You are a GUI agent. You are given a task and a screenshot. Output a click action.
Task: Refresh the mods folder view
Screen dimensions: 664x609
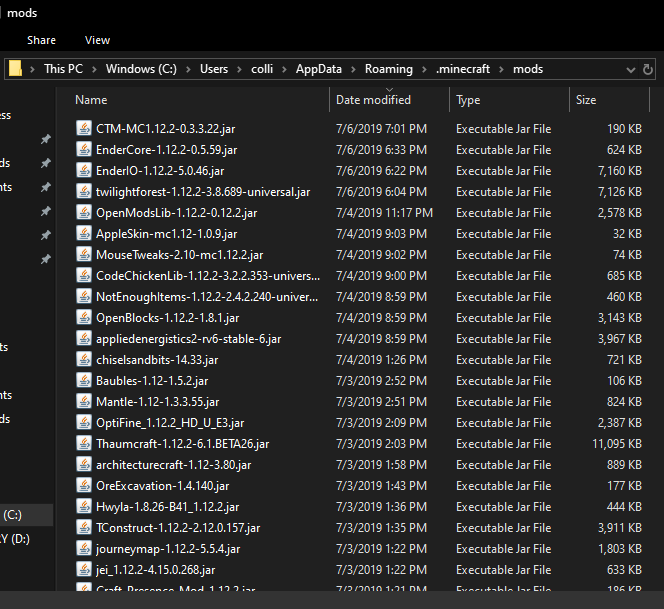point(647,69)
